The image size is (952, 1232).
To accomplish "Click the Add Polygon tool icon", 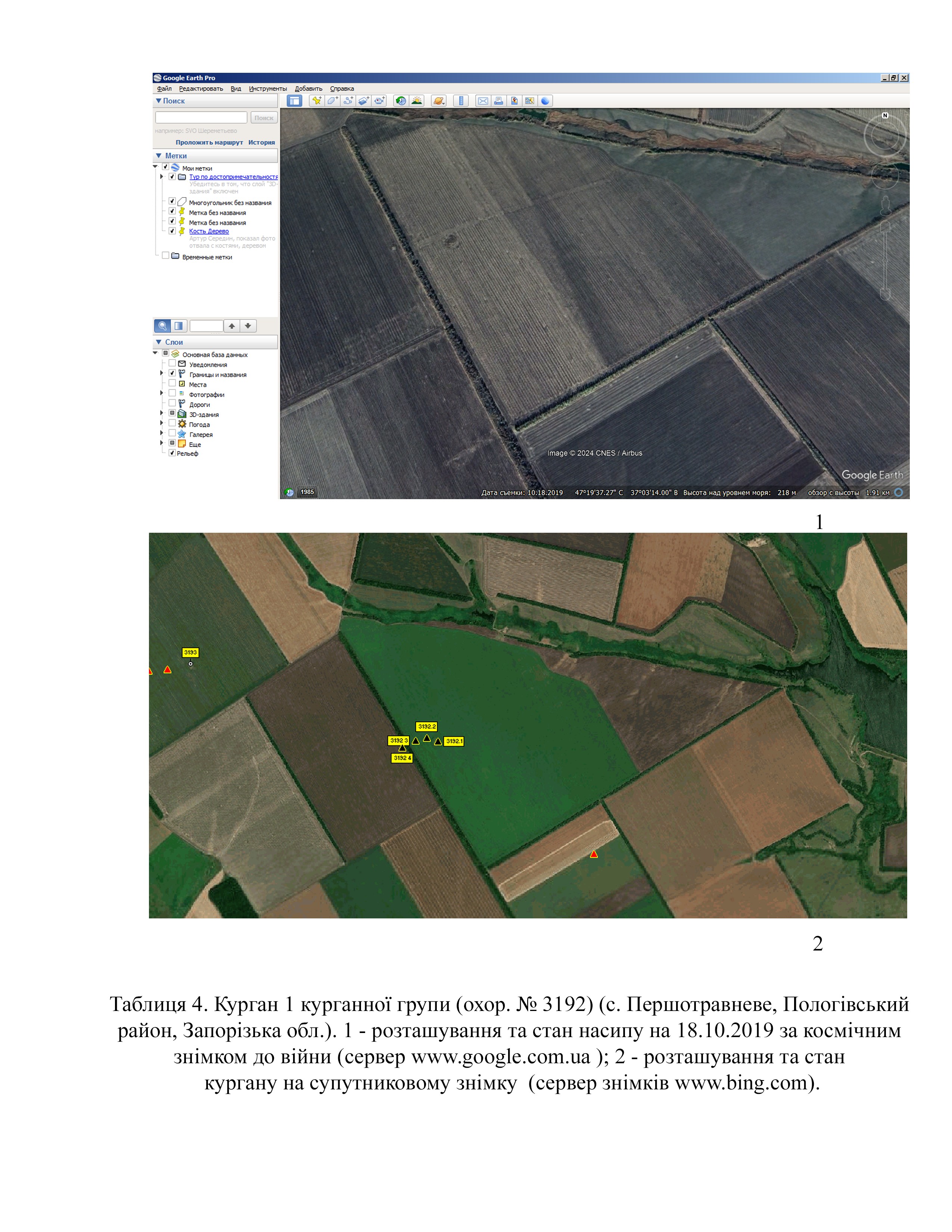I will (332, 101).
